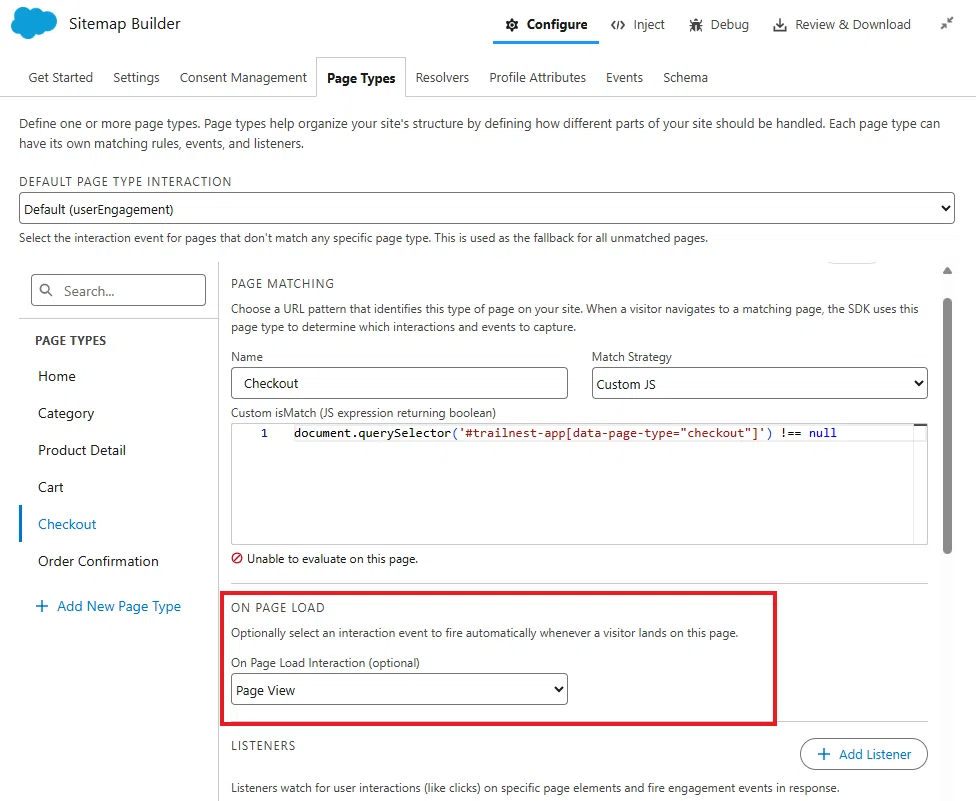Expand the On Page Load Interaction dropdown
Image resolution: width=976 pixels, height=801 pixels.
coord(399,690)
